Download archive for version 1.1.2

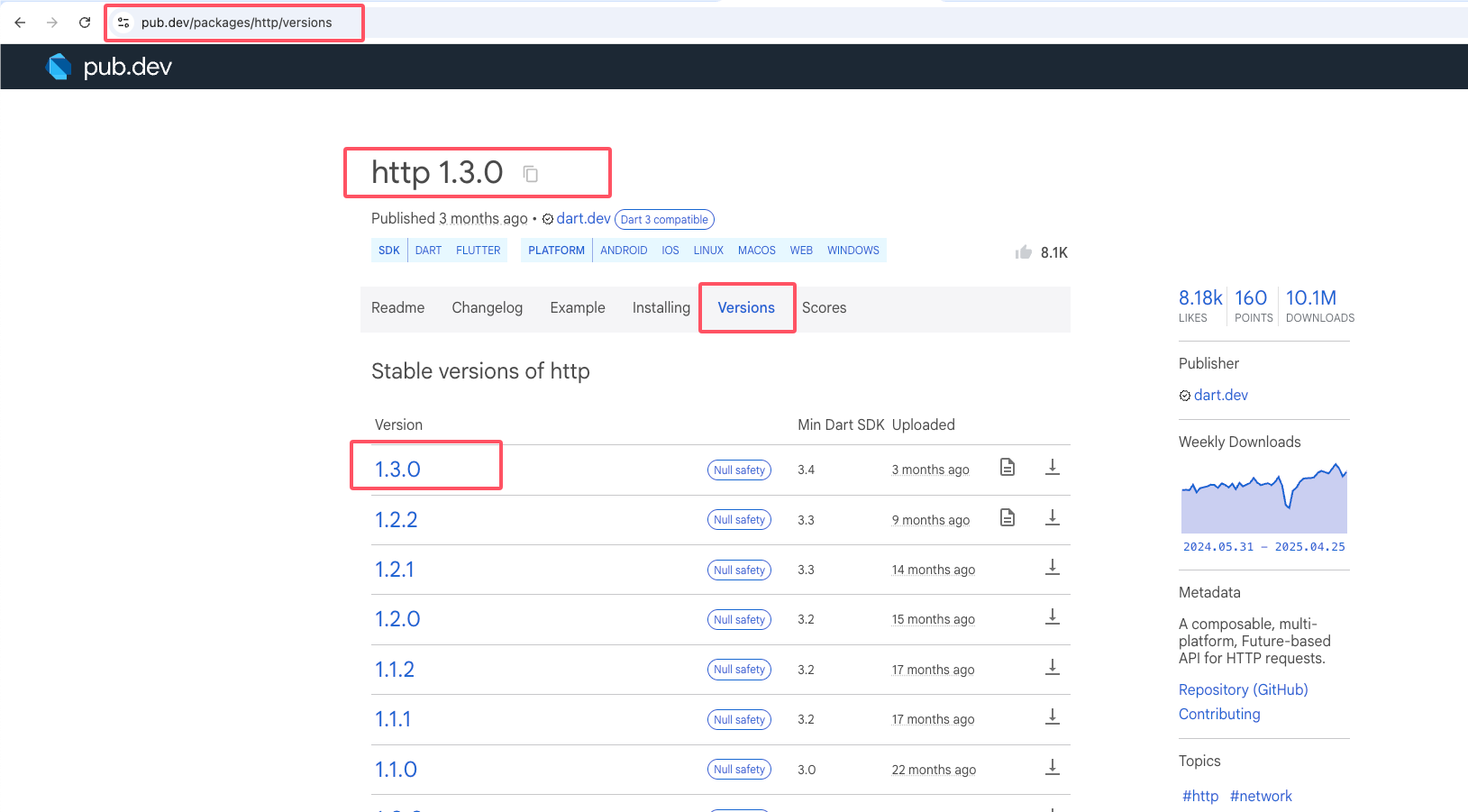coord(1052,667)
